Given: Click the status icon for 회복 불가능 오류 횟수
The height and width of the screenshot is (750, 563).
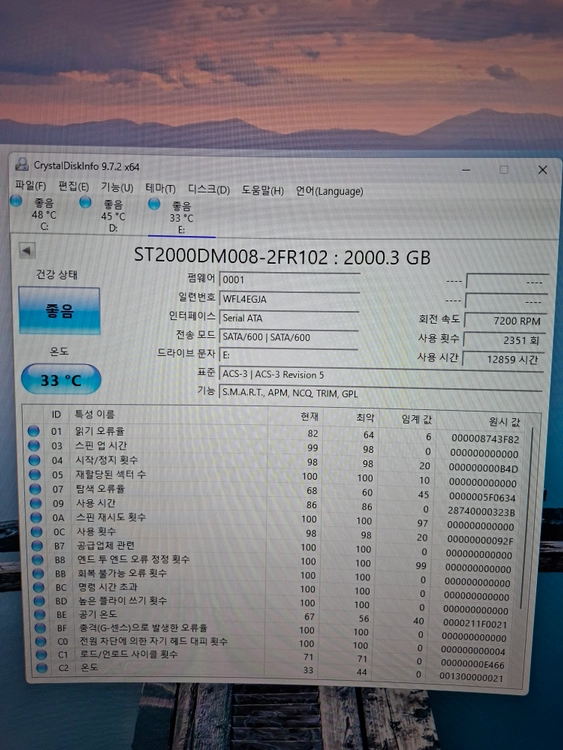Looking at the screenshot, I should (38, 573).
